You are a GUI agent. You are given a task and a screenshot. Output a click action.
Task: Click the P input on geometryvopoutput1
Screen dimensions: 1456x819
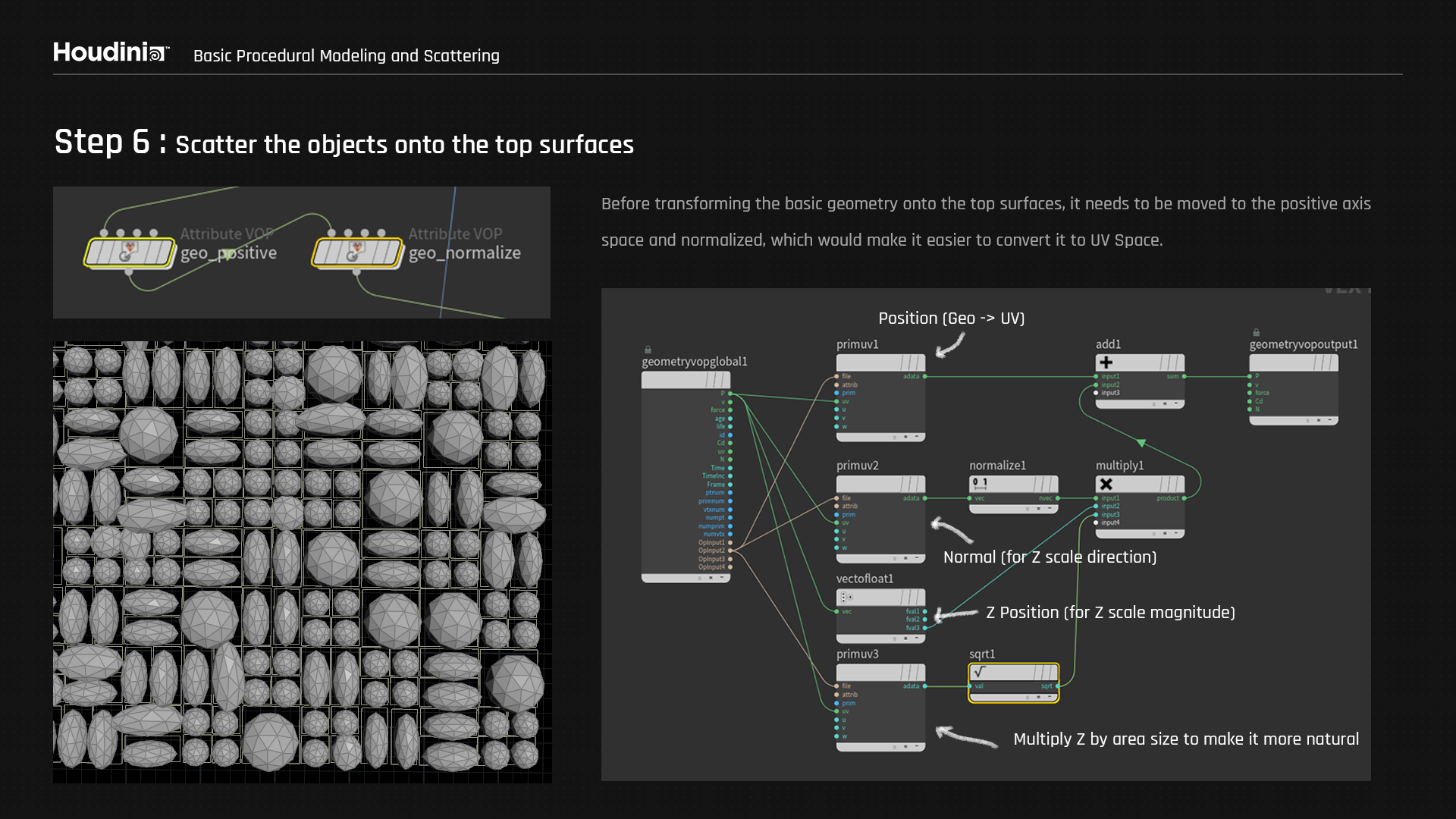pos(1250,376)
